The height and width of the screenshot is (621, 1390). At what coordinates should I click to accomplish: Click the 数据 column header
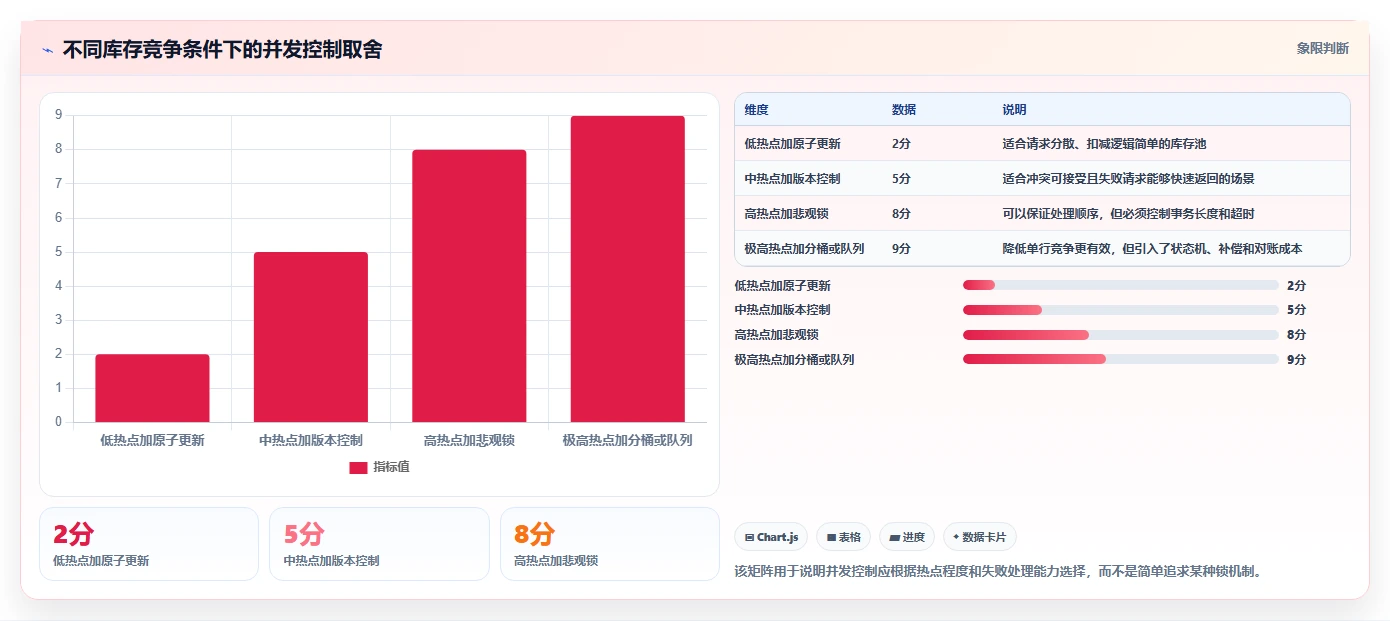904,110
